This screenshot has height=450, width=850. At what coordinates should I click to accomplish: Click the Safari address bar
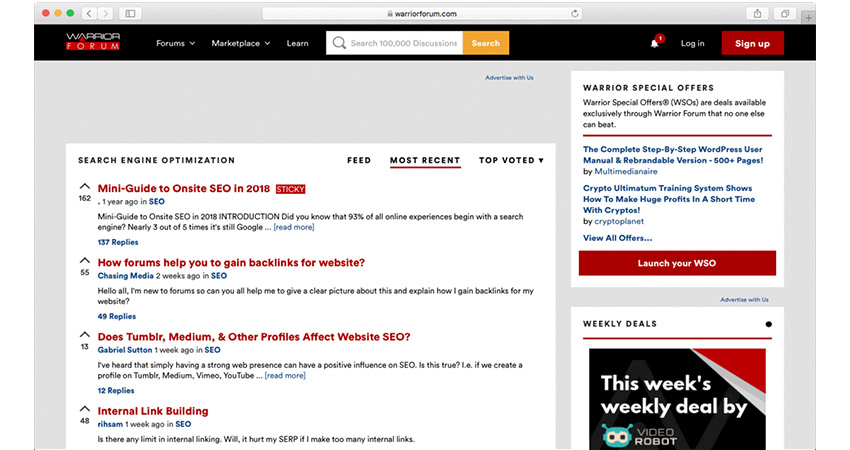point(422,14)
